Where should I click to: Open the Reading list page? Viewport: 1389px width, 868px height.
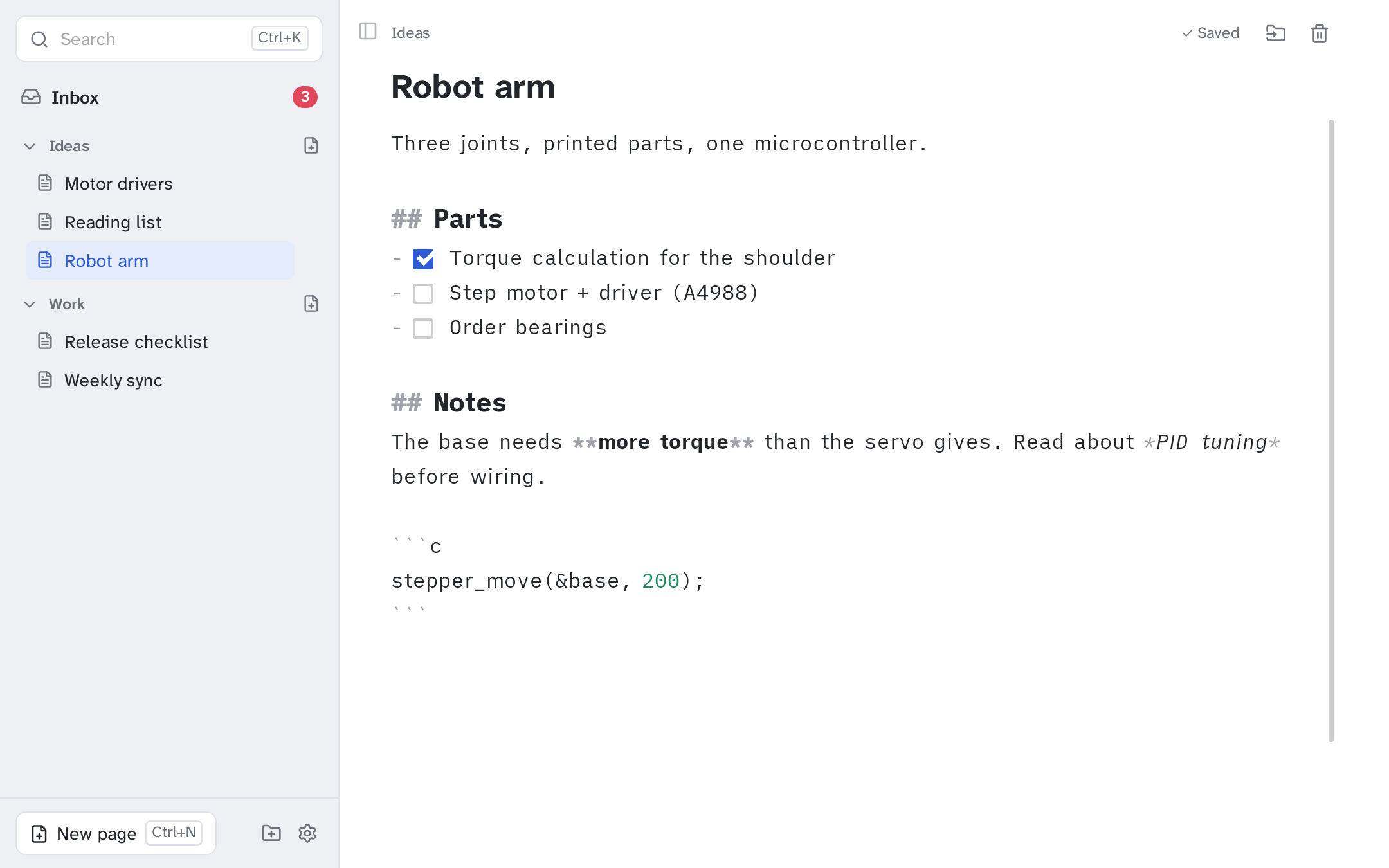160,222
